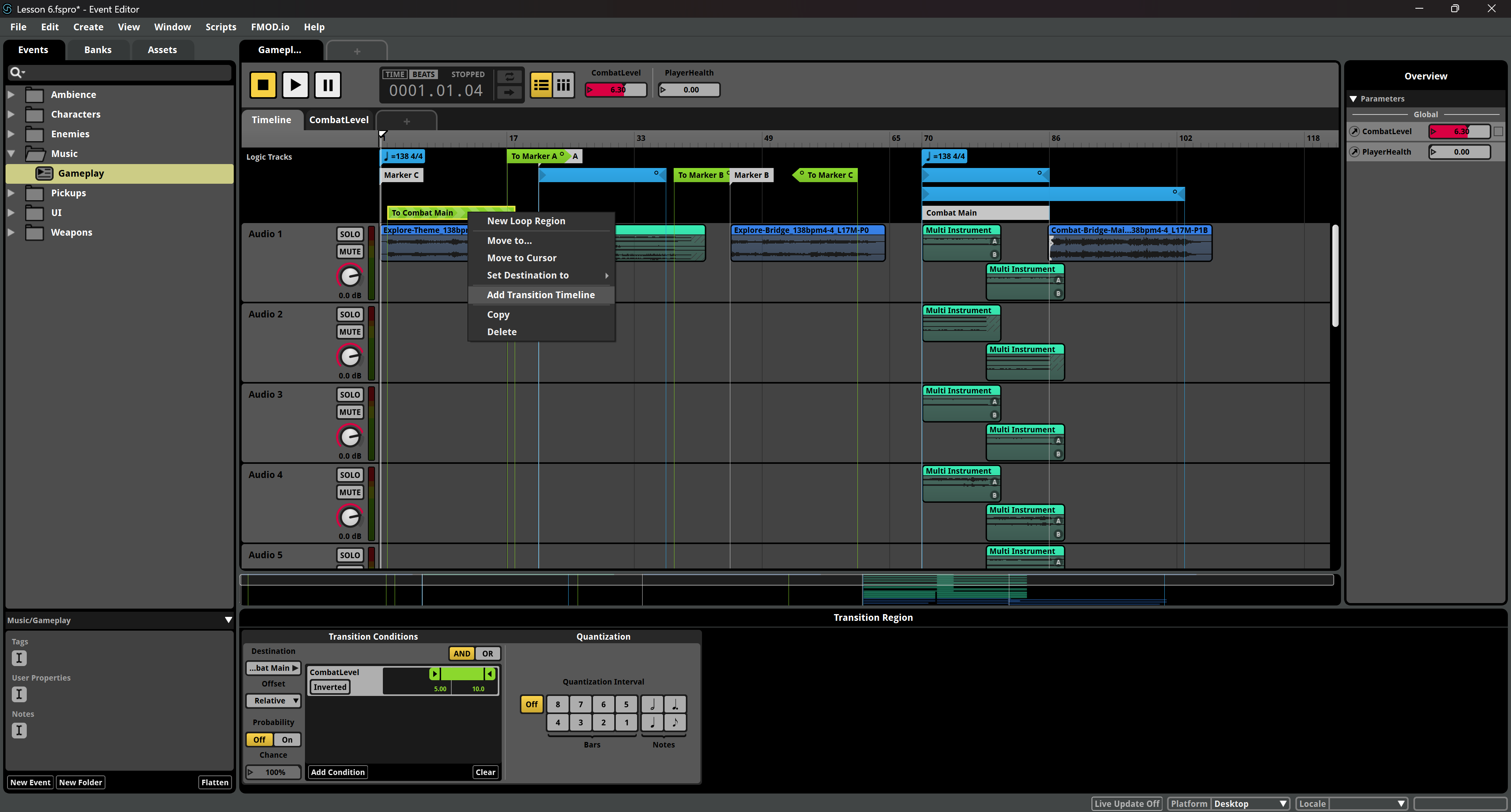Adjust the PlayerHealth slider in transport bar
Screen dimensions: 1511x812
(x=689, y=90)
